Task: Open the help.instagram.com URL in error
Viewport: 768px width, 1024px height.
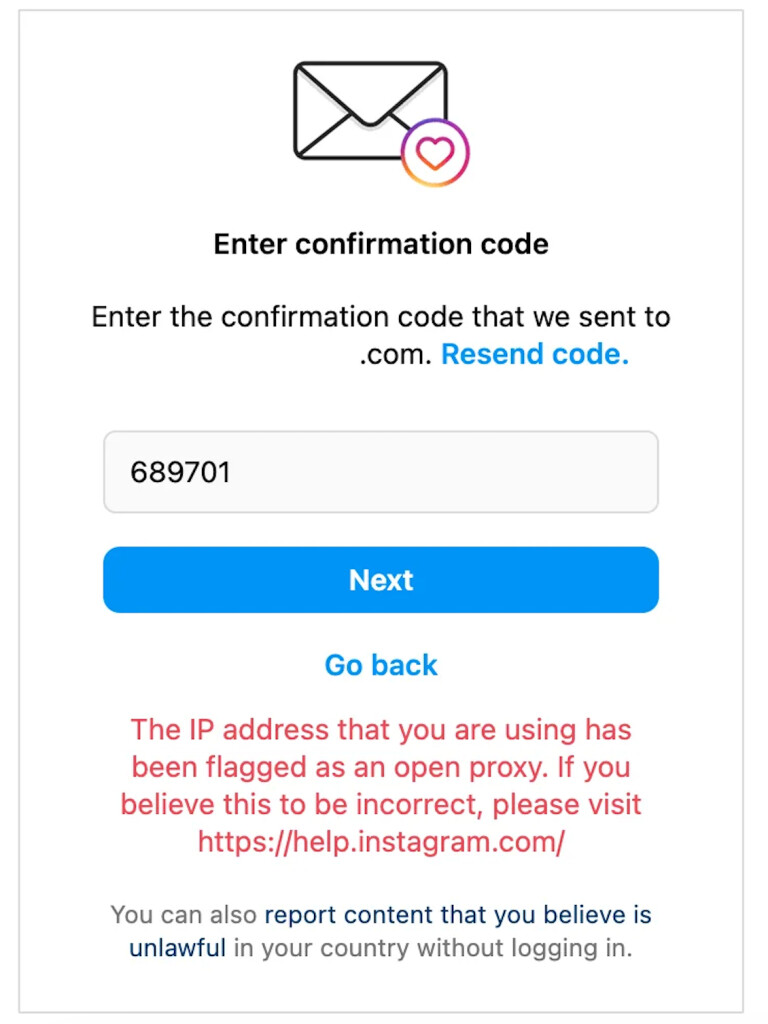Action: [381, 842]
